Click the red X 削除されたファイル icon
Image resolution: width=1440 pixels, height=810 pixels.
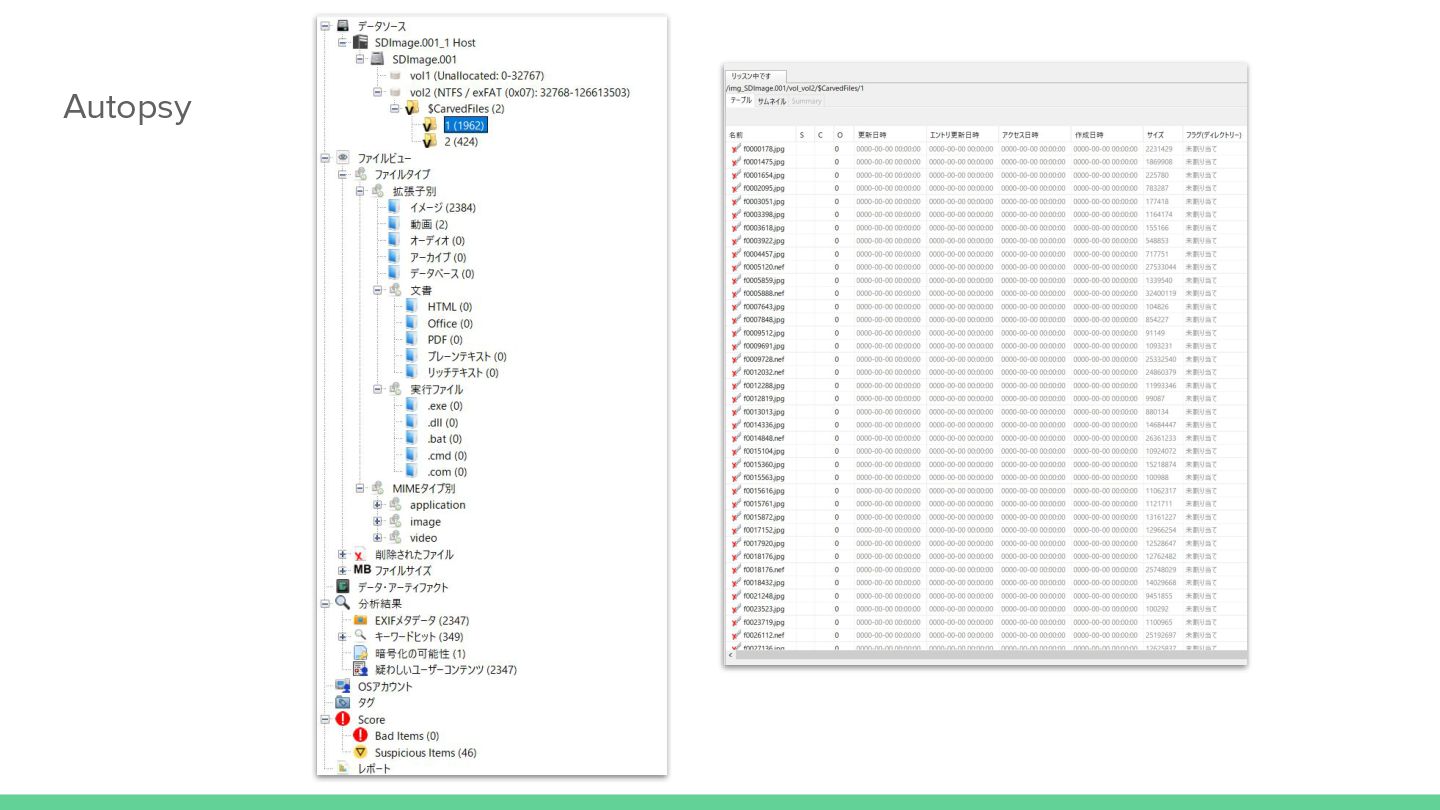click(x=359, y=555)
